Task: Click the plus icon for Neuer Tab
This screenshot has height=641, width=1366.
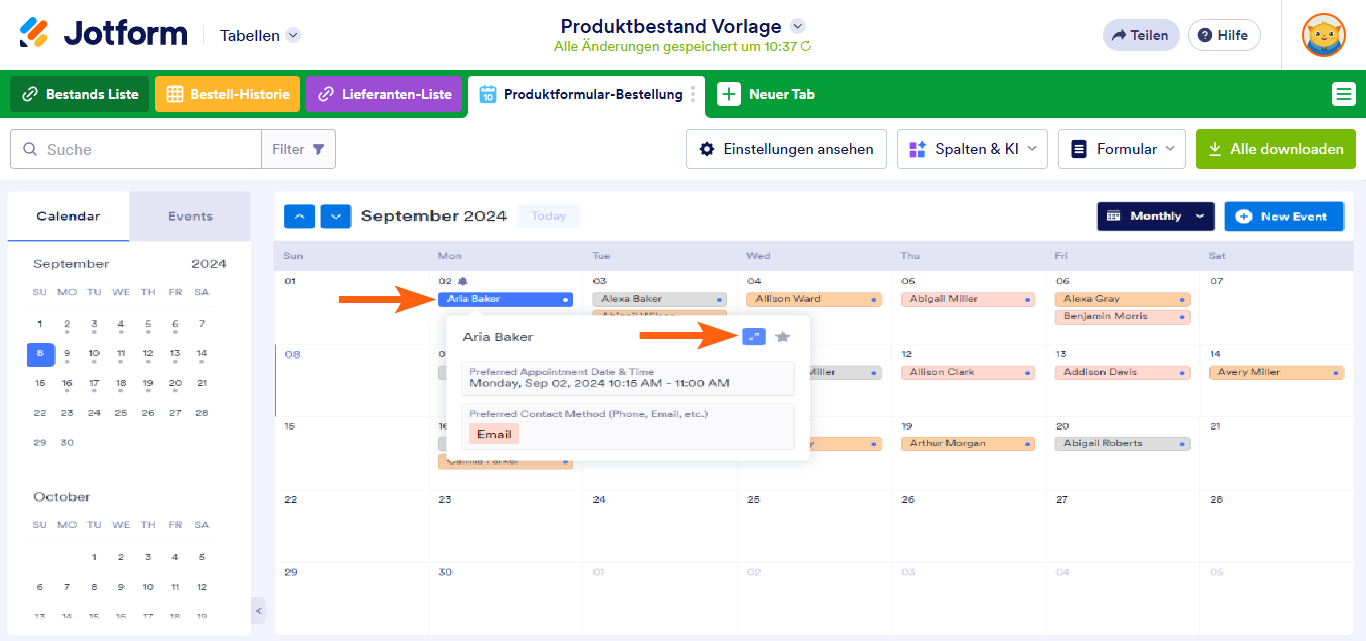Action: click(x=729, y=94)
